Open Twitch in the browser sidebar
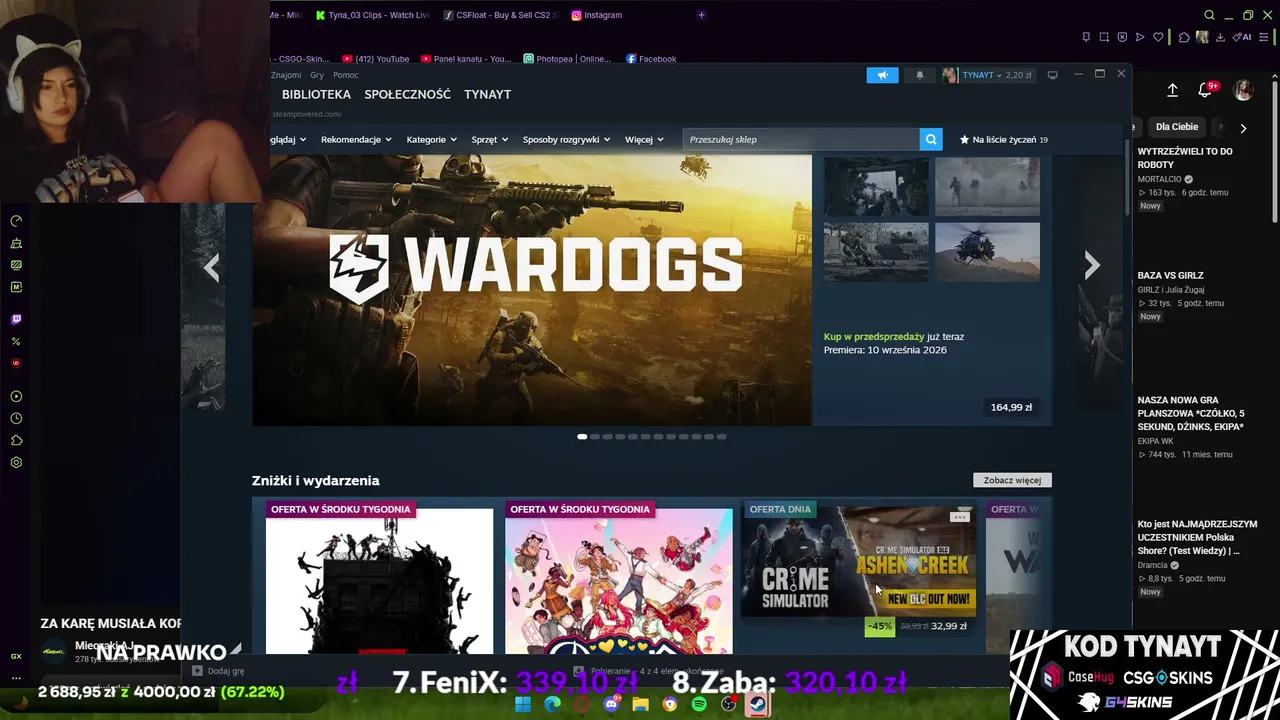This screenshot has width=1280, height=720. (x=16, y=320)
